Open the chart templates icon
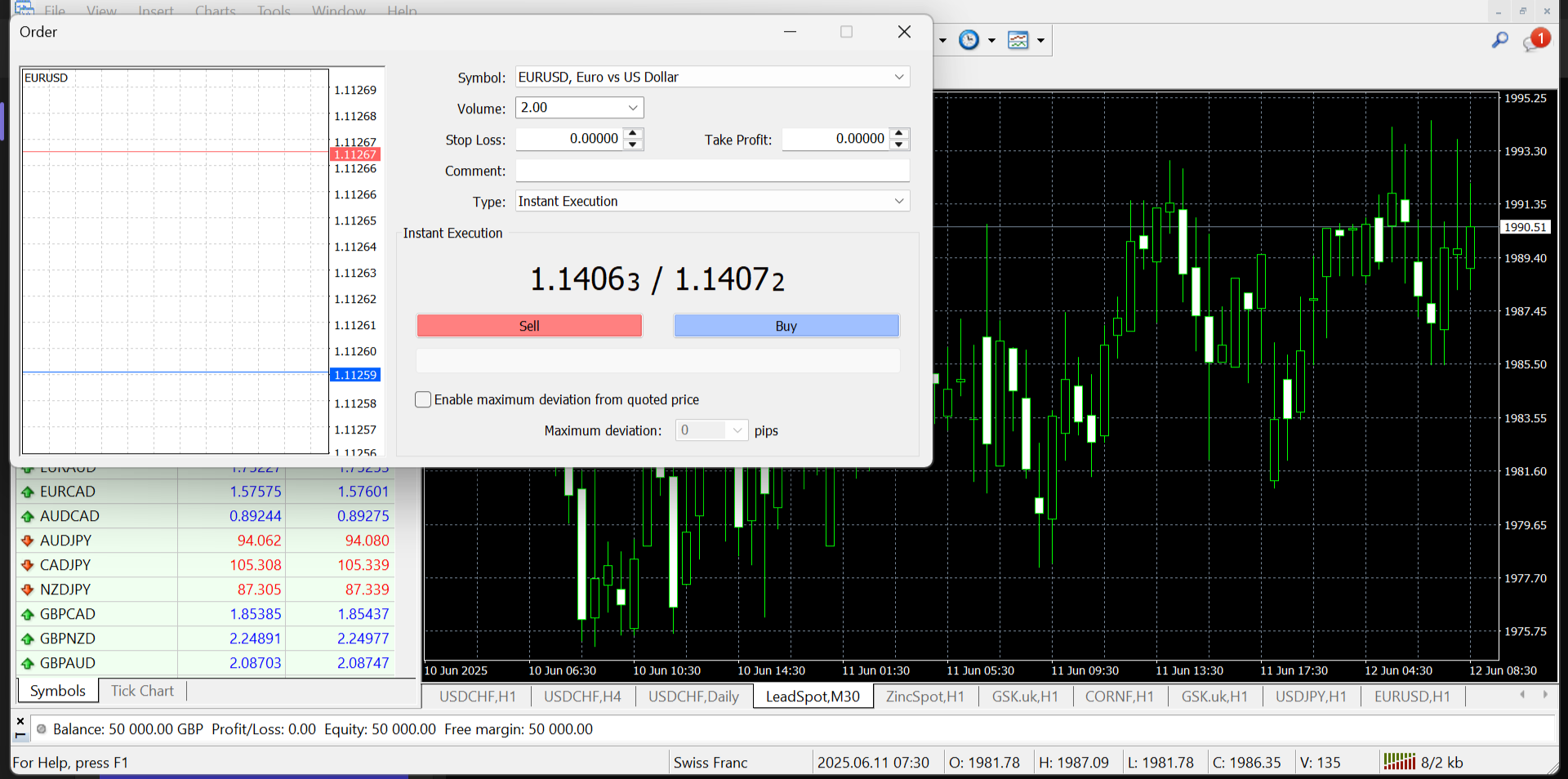This screenshot has width=1568, height=779. point(1018,40)
